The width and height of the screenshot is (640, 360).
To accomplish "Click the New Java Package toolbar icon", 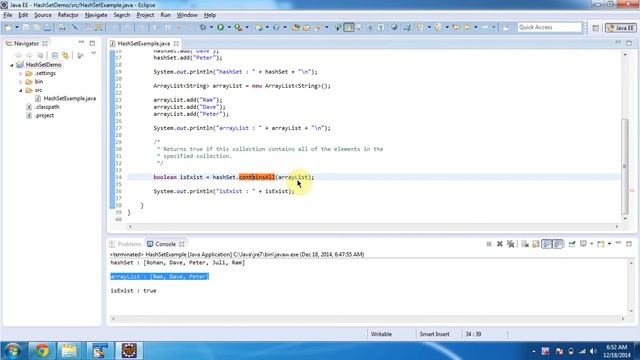I will point(259,27).
